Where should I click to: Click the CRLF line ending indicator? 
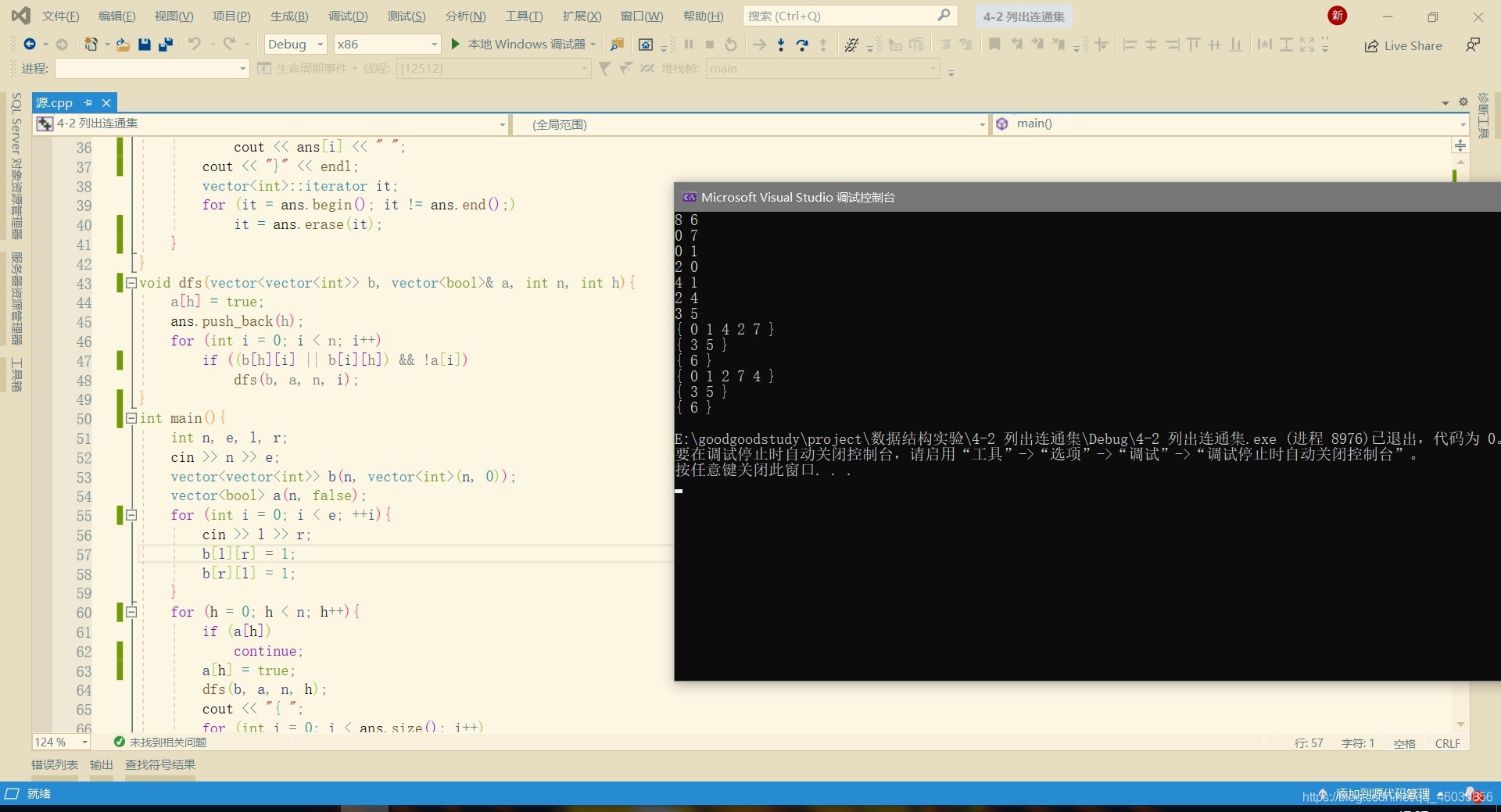point(1448,743)
